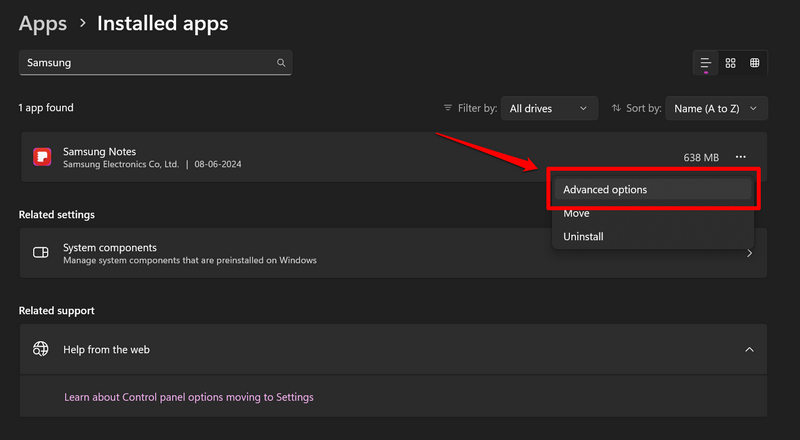Switch to table view layout icon
Image resolution: width=800 pixels, height=440 pixels.
755,63
